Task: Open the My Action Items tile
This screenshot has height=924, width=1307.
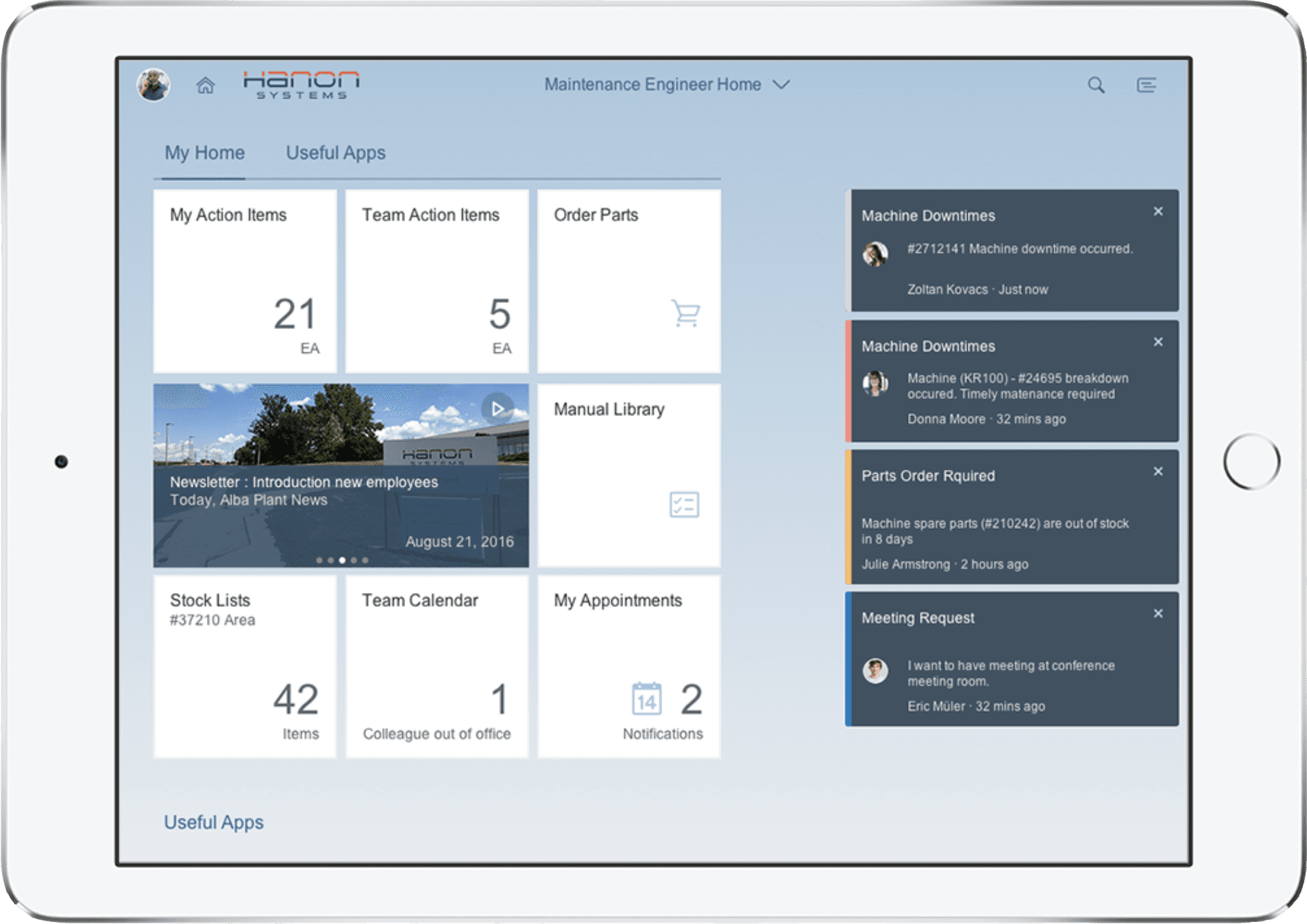Action: [245, 281]
